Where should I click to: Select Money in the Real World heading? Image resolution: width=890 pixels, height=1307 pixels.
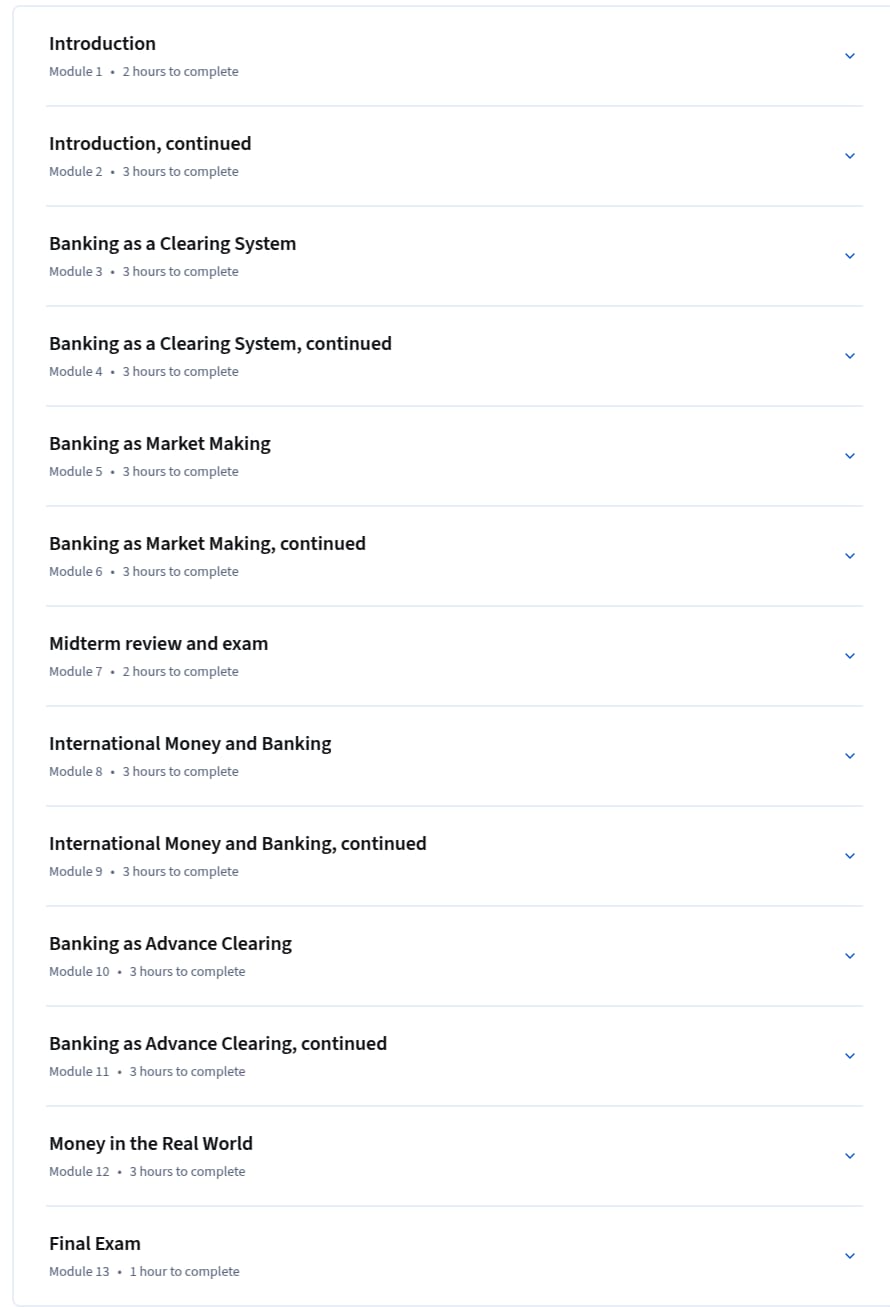(151, 1144)
